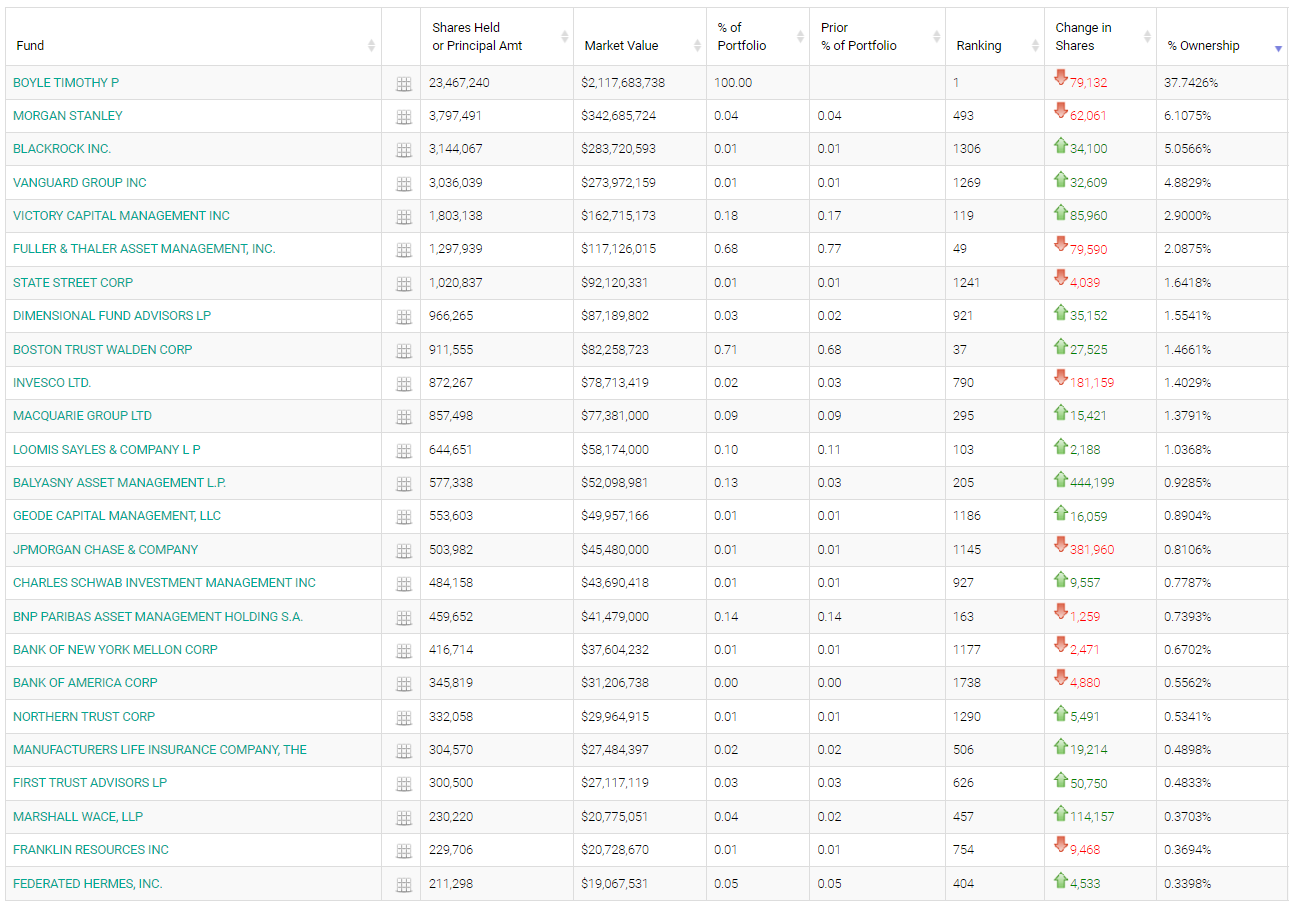The width and height of the screenshot is (1289, 902).
Task: Open BOYLE TIMOTHY P fund link
Action: point(66,82)
